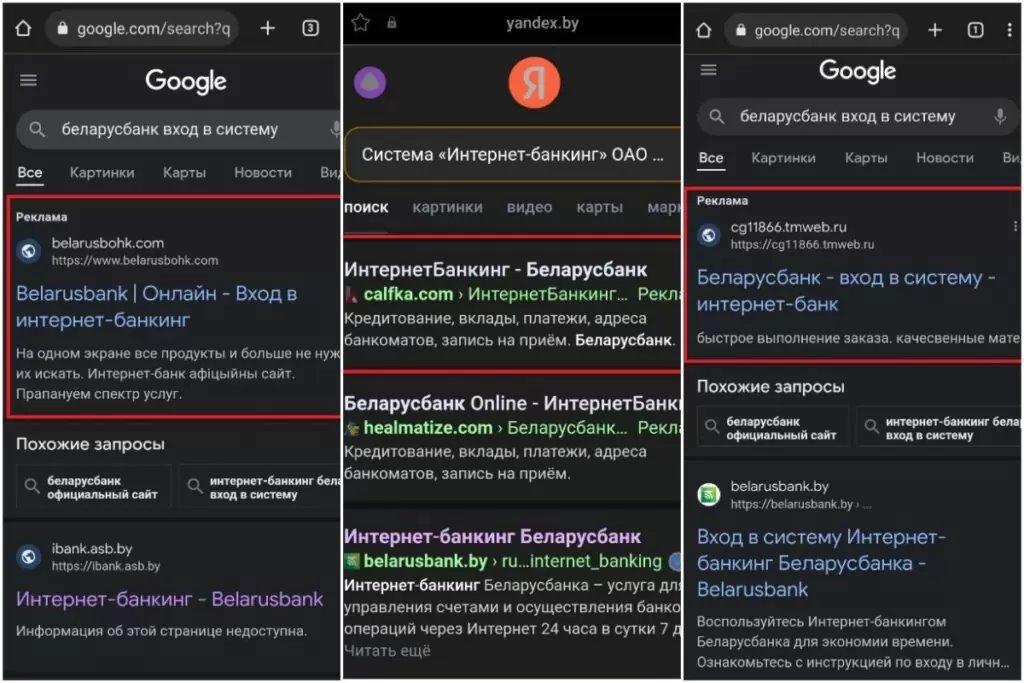Viewport: 1024px width, 683px height.
Task: Switch to the Yandex "поиск" tab
Action: [x=366, y=207]
